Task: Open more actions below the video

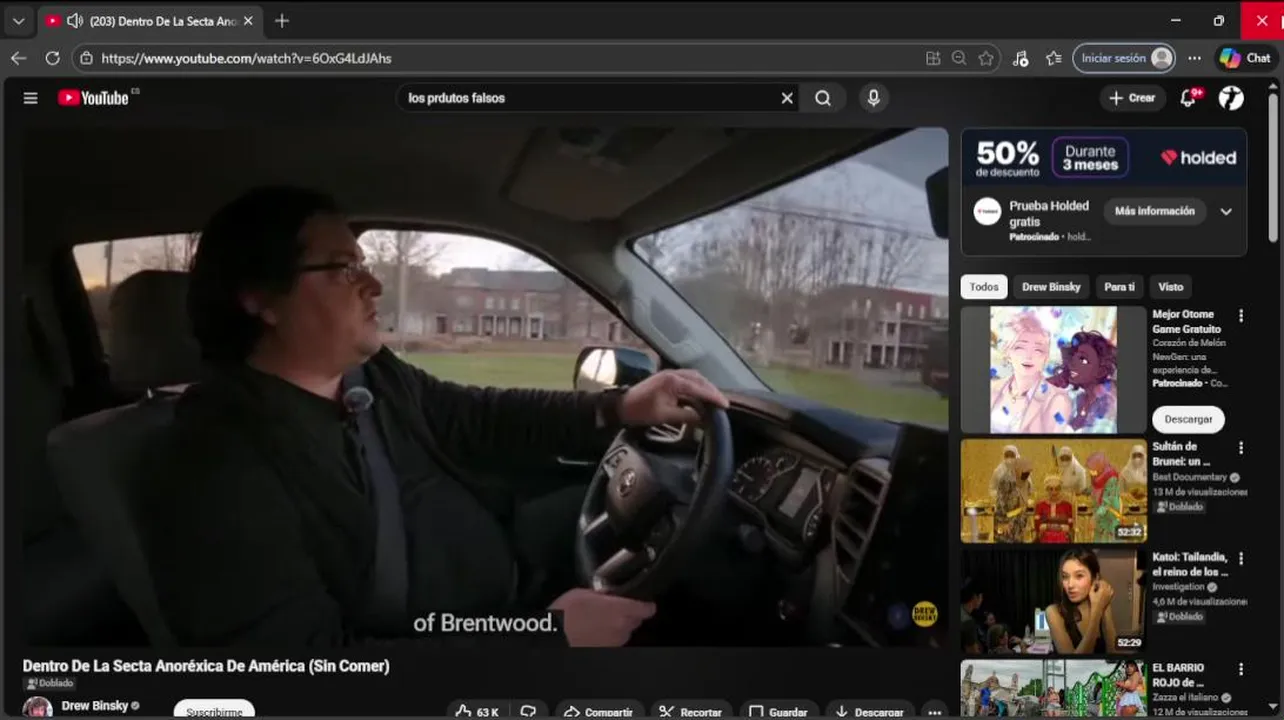Action: 935,712
